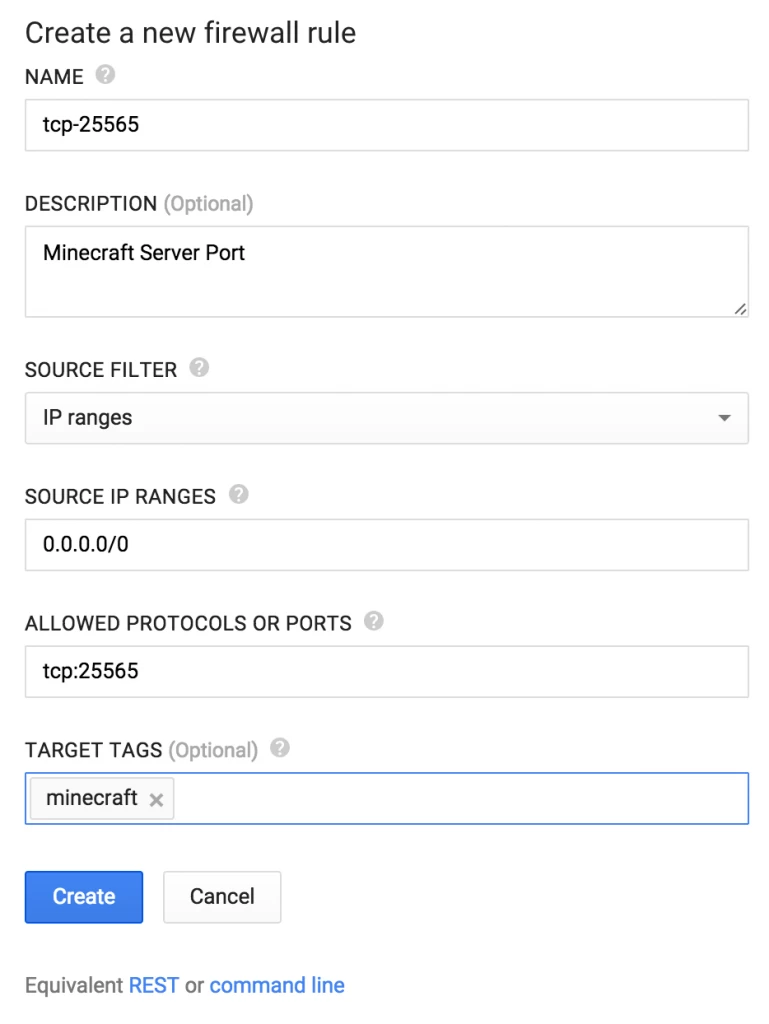Click the help icon beside SOURCE IP RANGES
The width and height of the screenshot is (769, 1024).
click(x=238, y=494)
